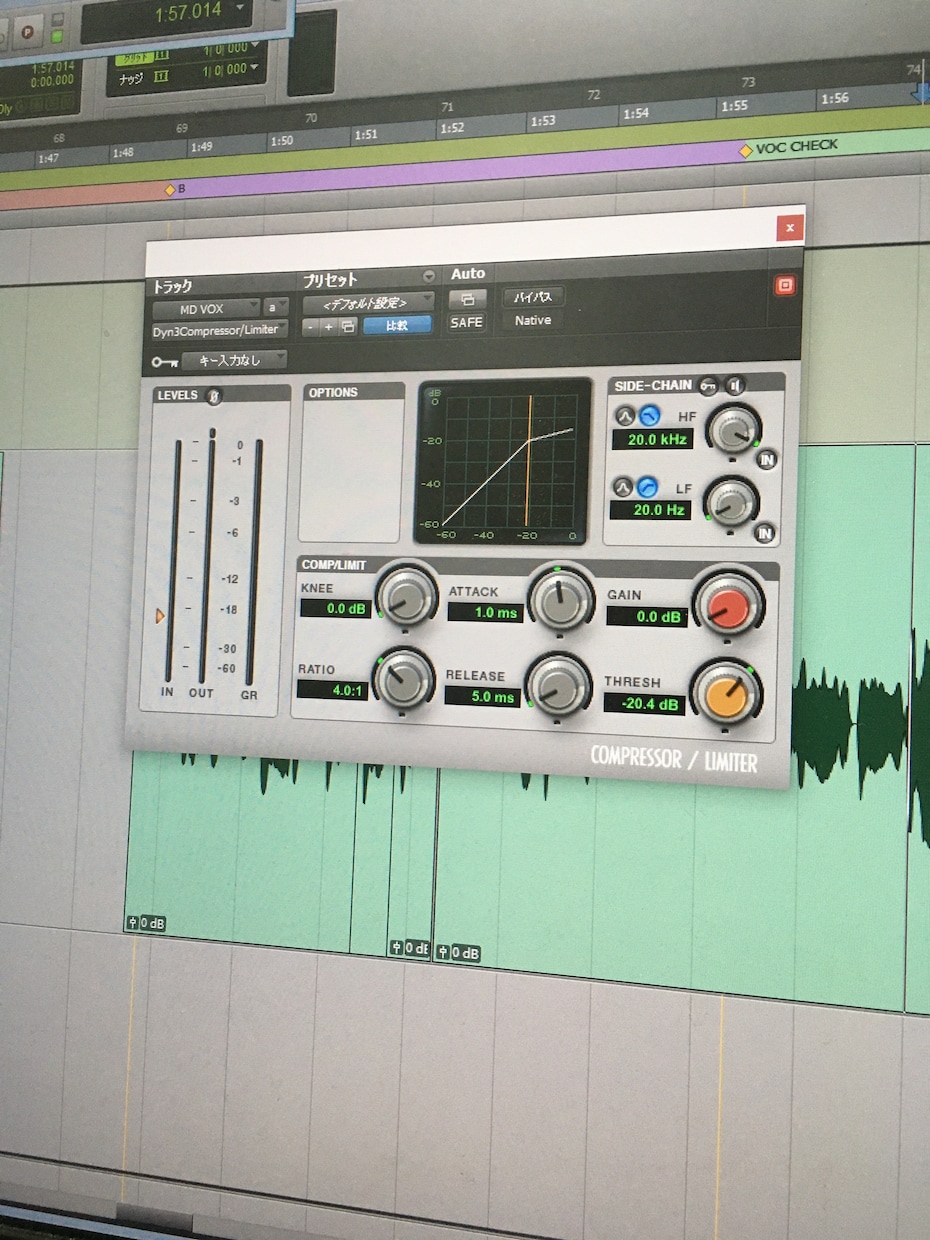Screen dimensions: 930x1240
Task: Adjust the side-chain LF frequency knob
Action: click(x=731, y=503)
